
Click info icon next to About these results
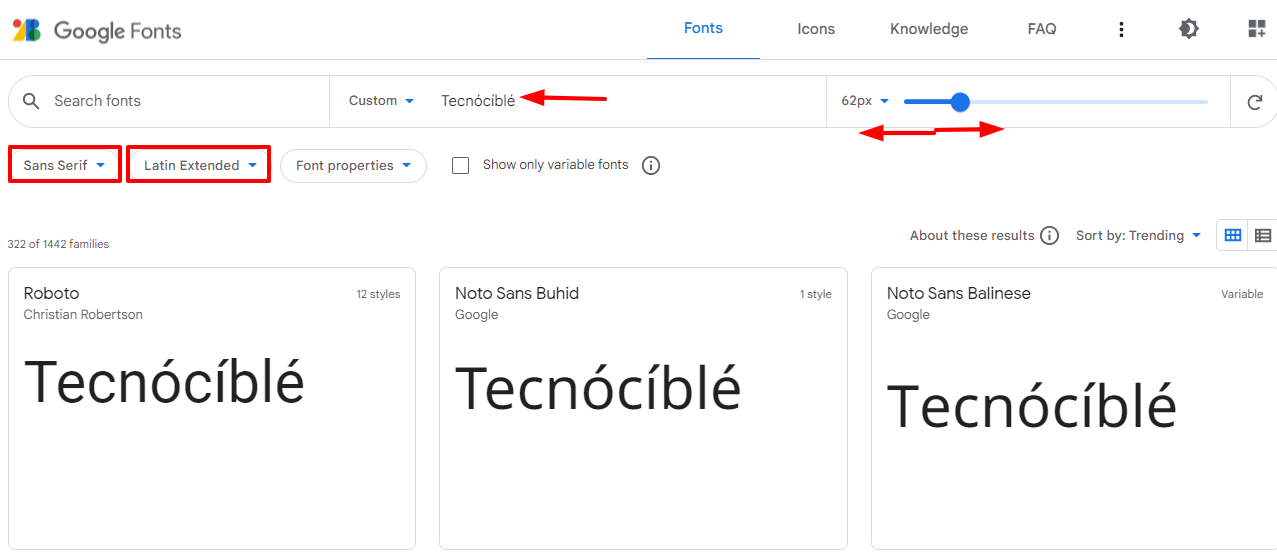pos(1049,236)
